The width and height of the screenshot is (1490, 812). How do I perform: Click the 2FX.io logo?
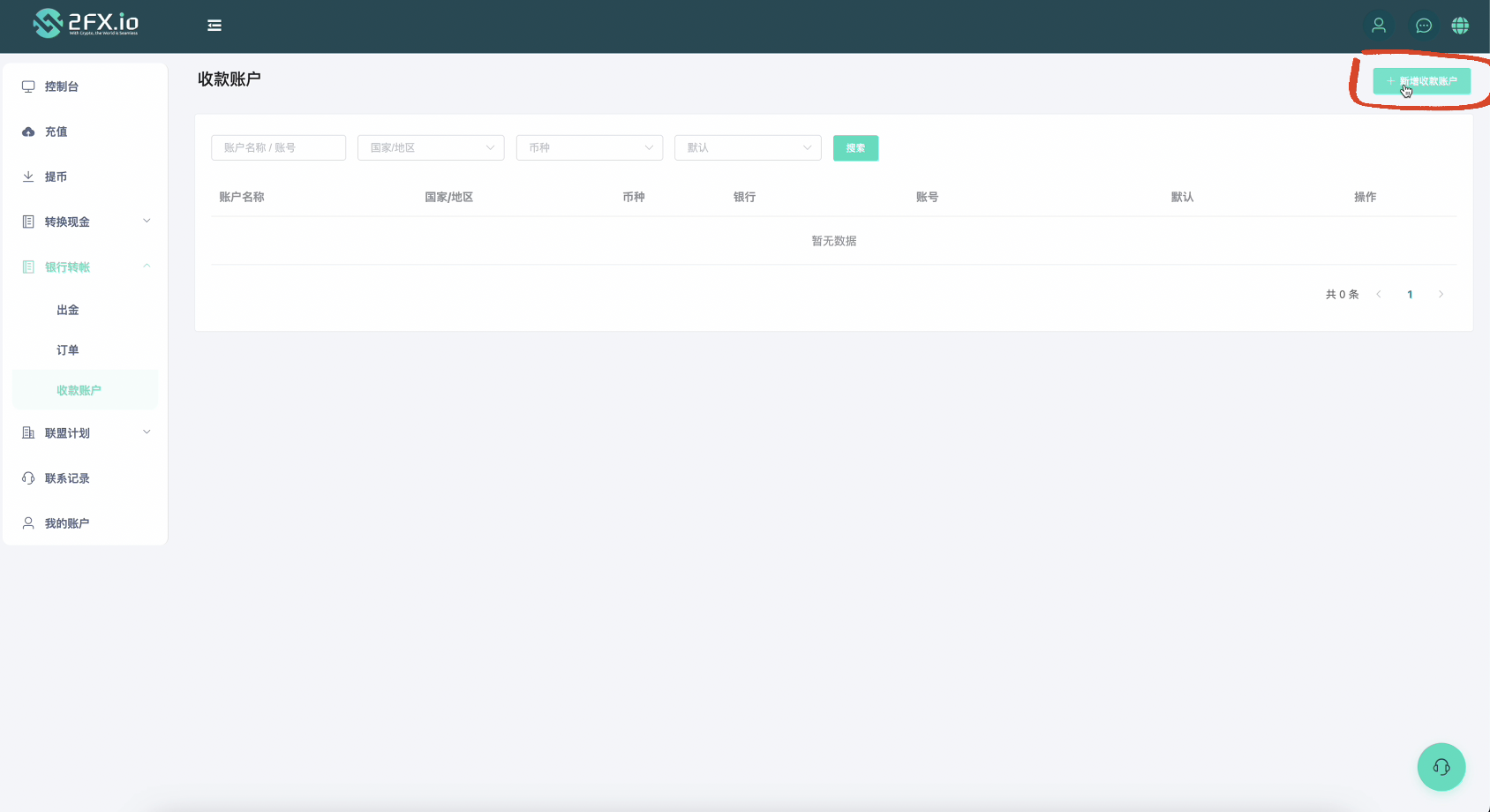tap(86, 23)
